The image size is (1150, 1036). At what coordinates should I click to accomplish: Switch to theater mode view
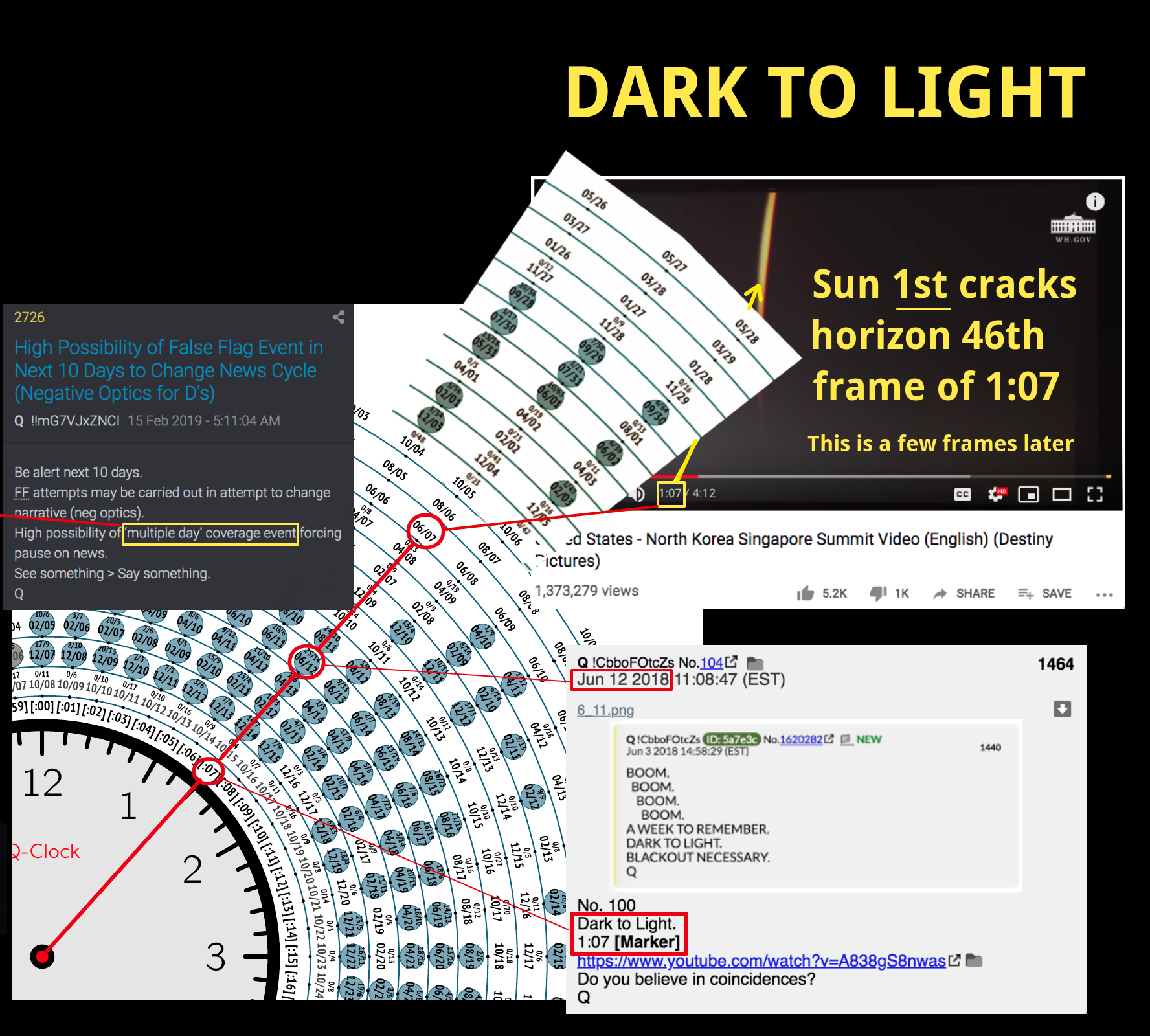point(1062,495)
